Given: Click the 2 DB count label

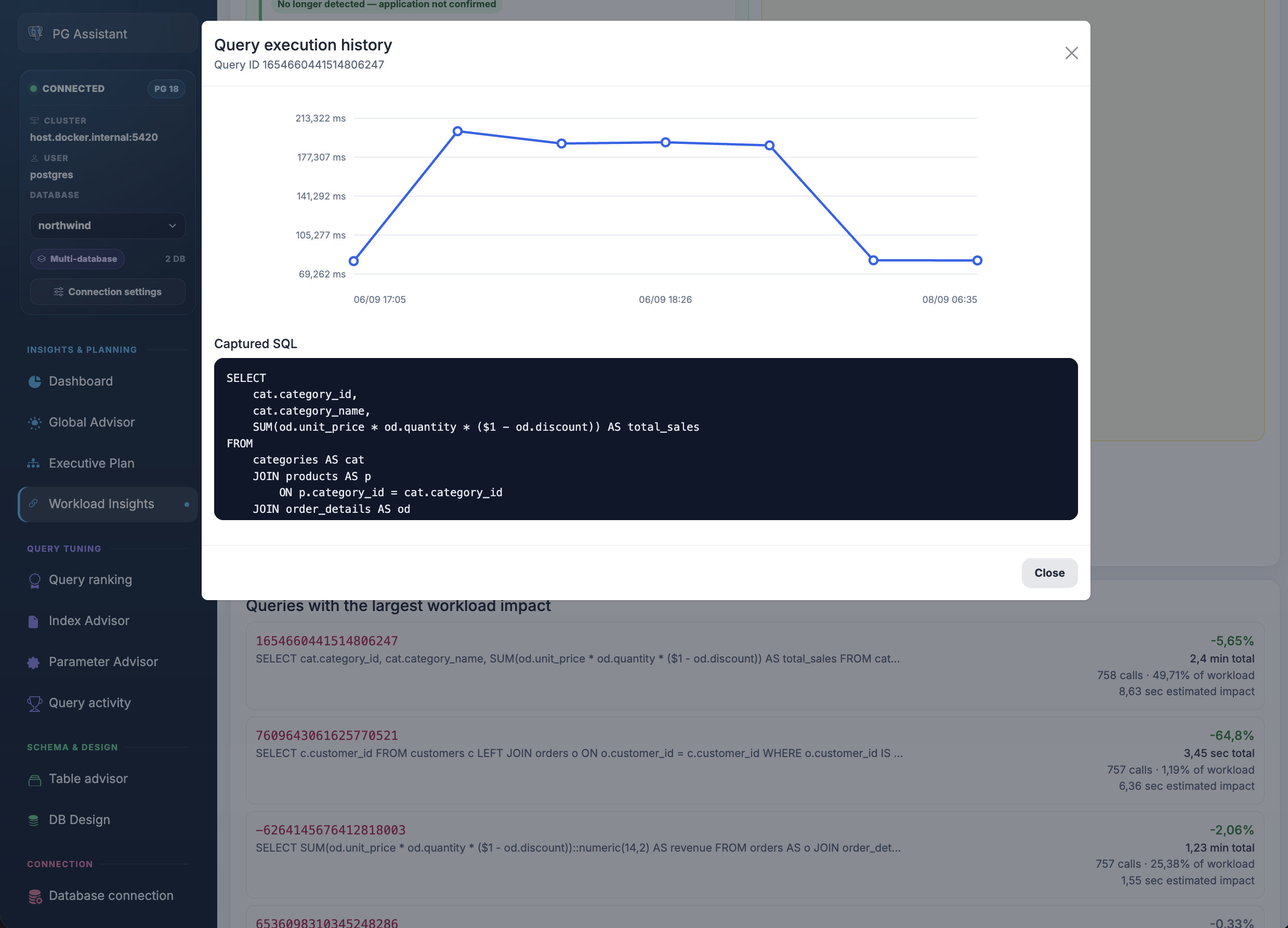Looking at the screenshot, I should (x=175, y=259).
